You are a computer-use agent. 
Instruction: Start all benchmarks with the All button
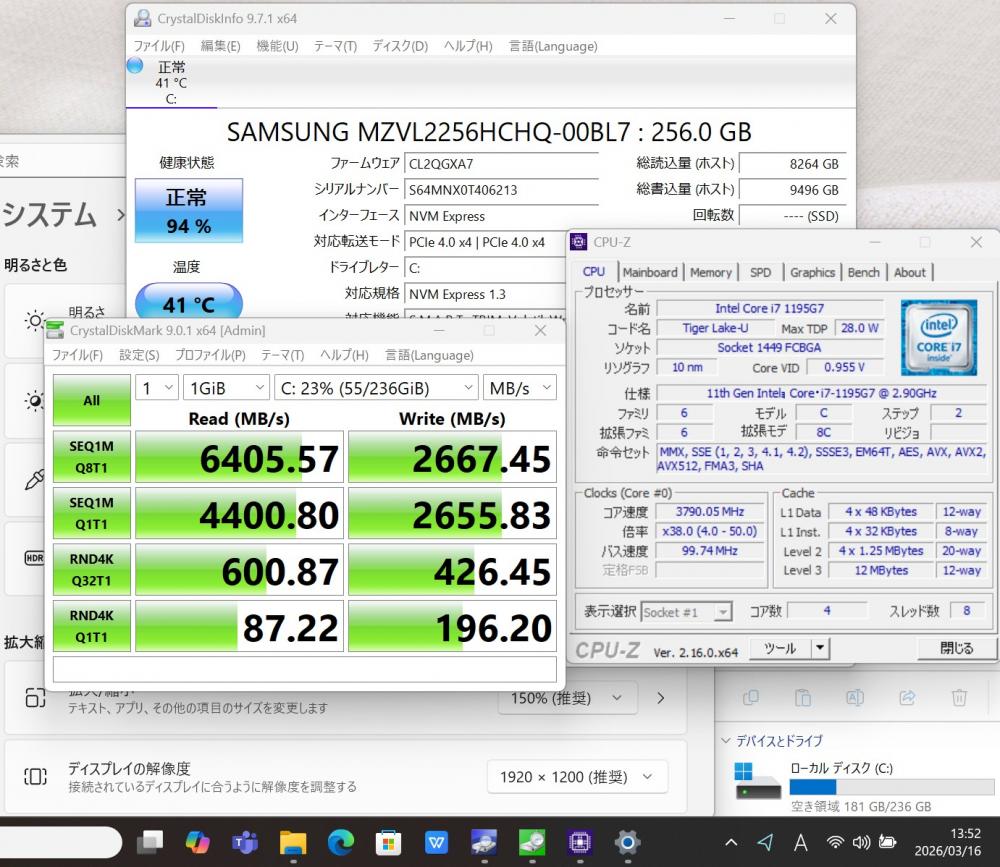(91, 400)
